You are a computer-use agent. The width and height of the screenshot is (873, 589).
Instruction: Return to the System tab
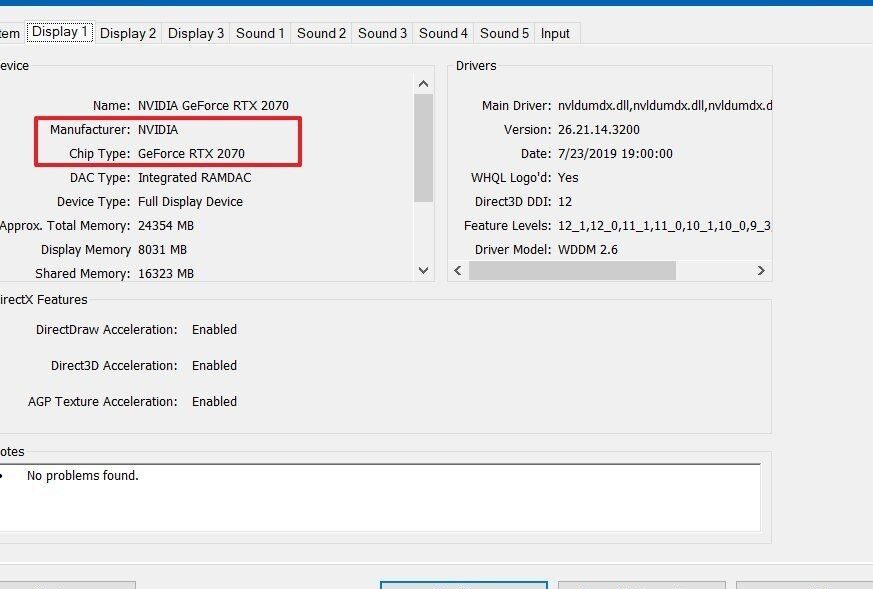(x=10, y=33)
